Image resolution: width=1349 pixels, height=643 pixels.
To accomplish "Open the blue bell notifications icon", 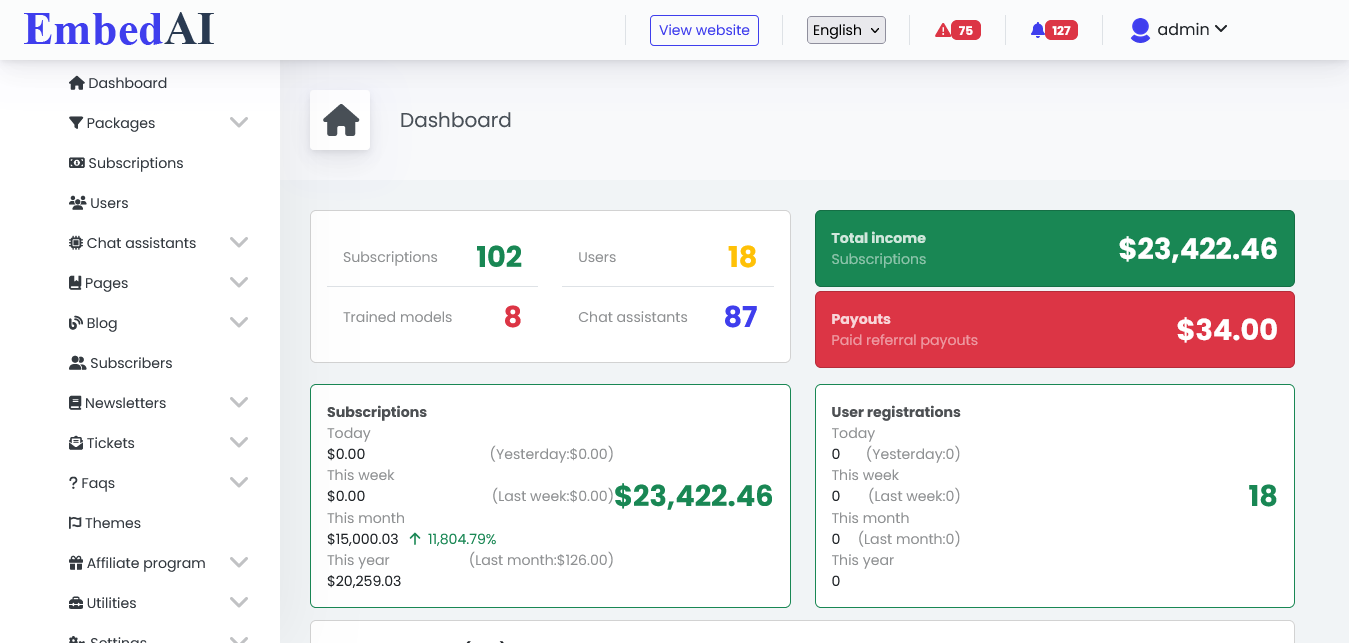I will tap(1037, 30).
